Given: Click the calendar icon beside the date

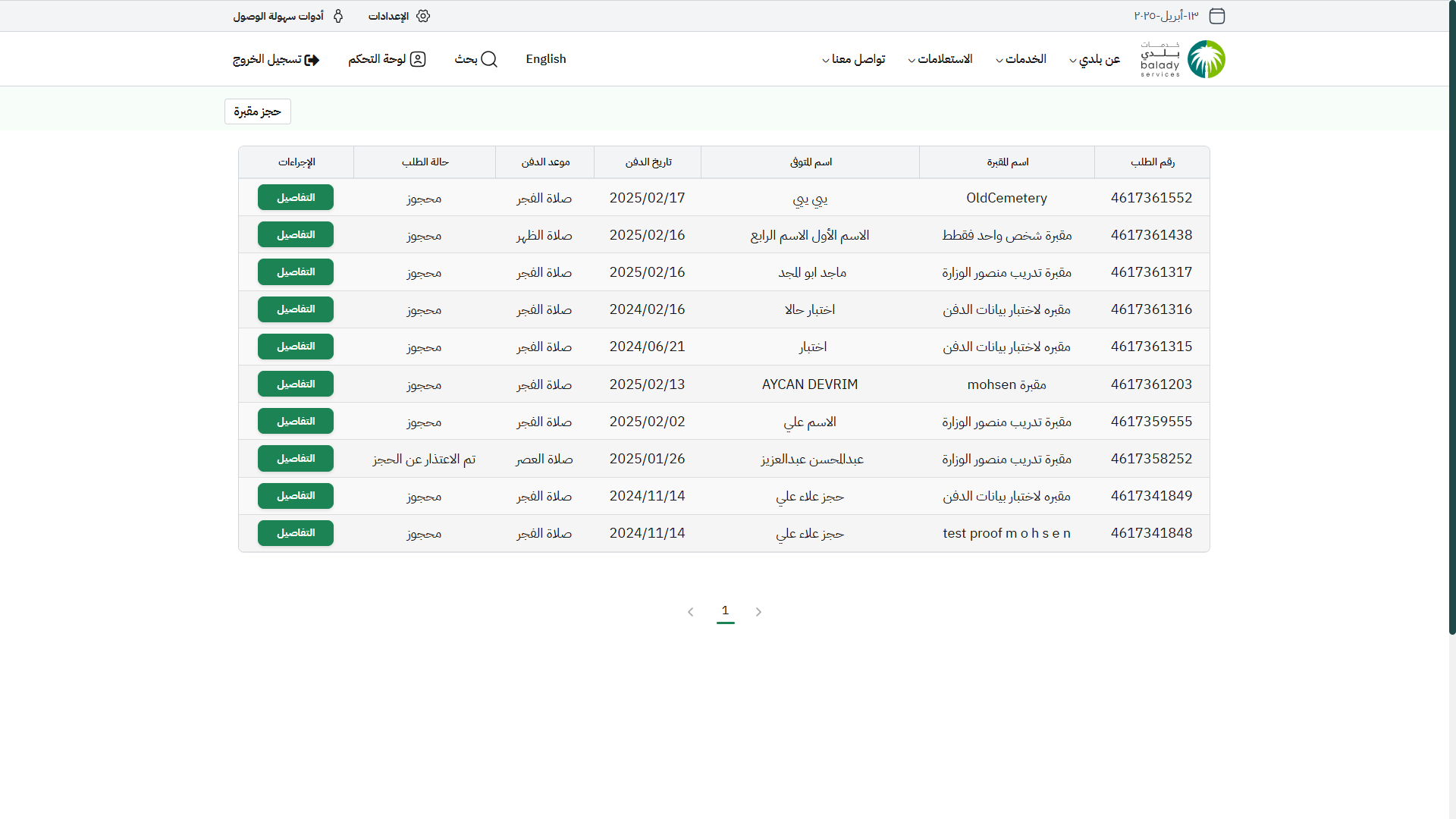Looking at the screenshot, I should pos(1217,16).
